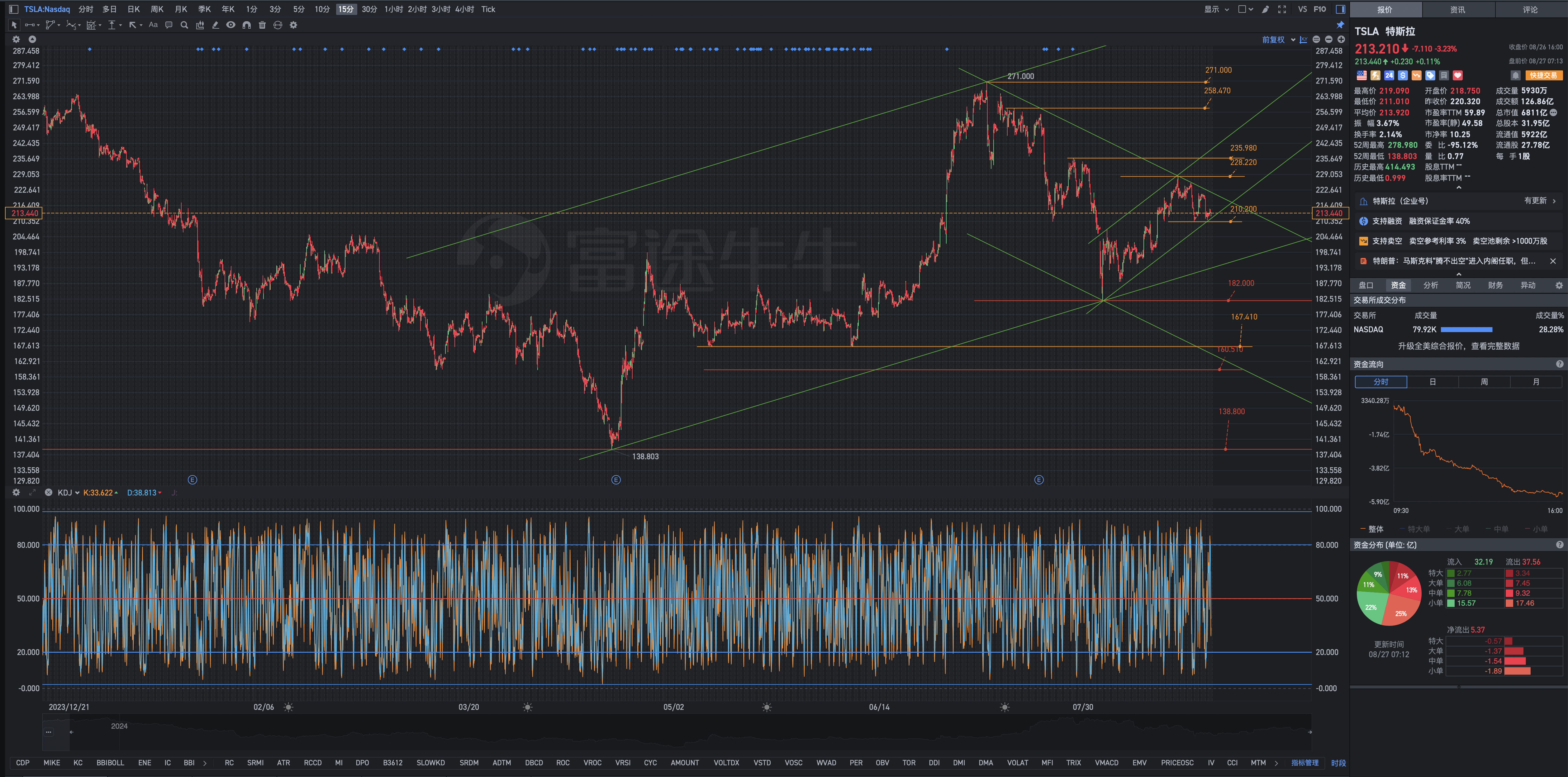Screen dimensions: 1568x777
Task: Click 指标管理 indicator management
Action: (x=1304, y=762)
